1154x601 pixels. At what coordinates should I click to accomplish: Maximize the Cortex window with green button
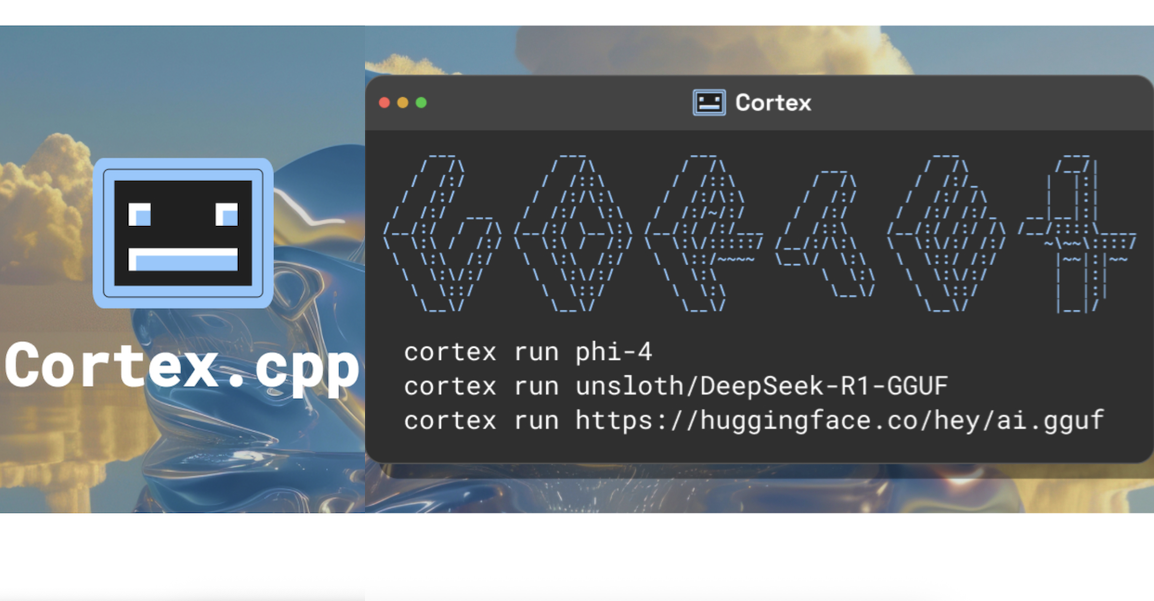coord(421,103)
